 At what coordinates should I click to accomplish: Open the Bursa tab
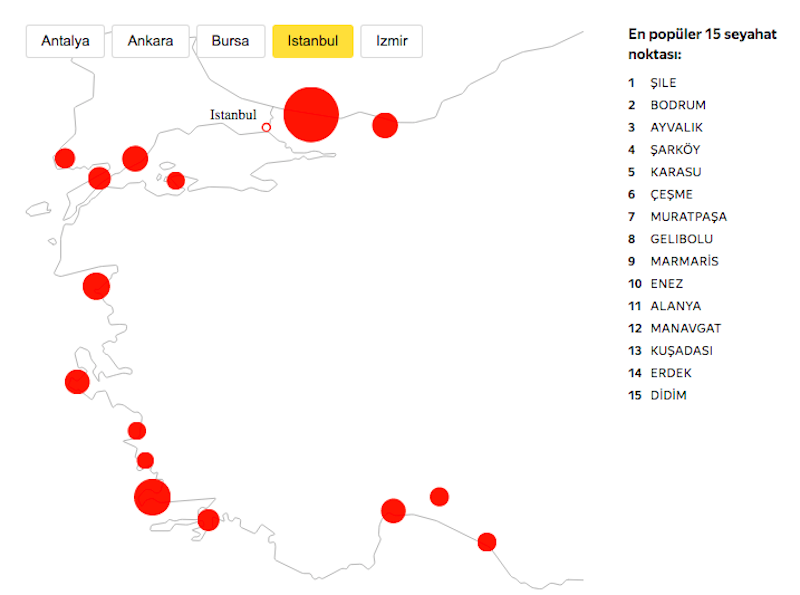point(231,41)
